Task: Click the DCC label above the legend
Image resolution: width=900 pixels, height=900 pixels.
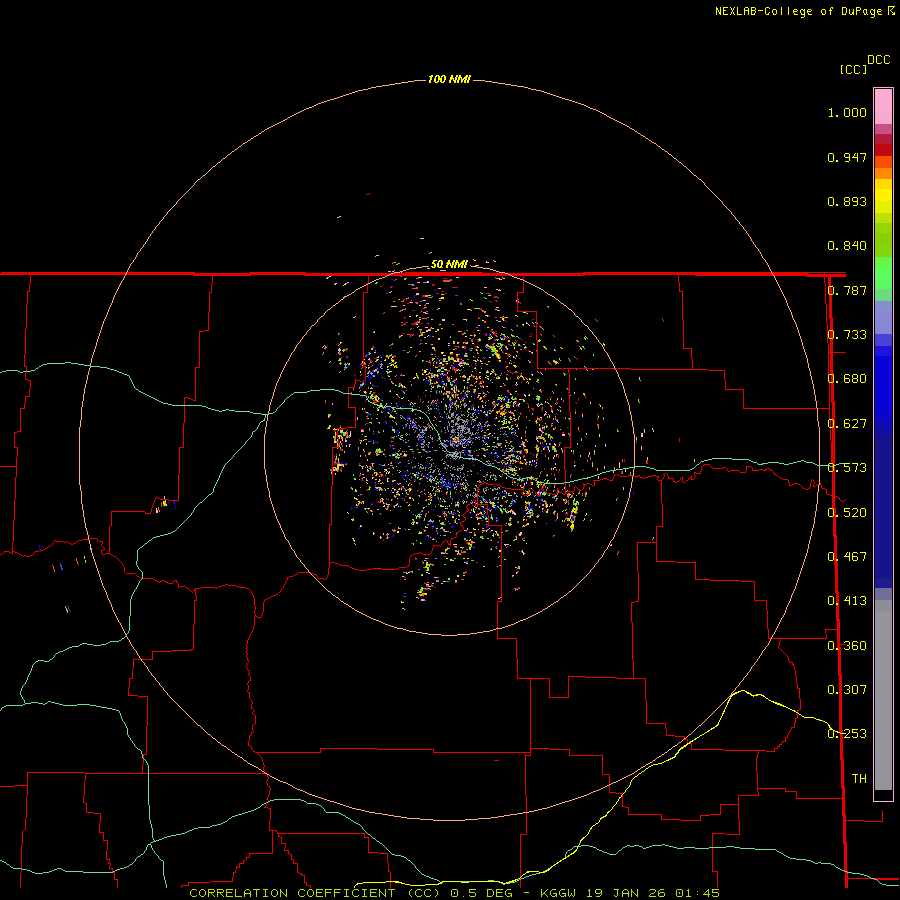Action: [879, 60]
